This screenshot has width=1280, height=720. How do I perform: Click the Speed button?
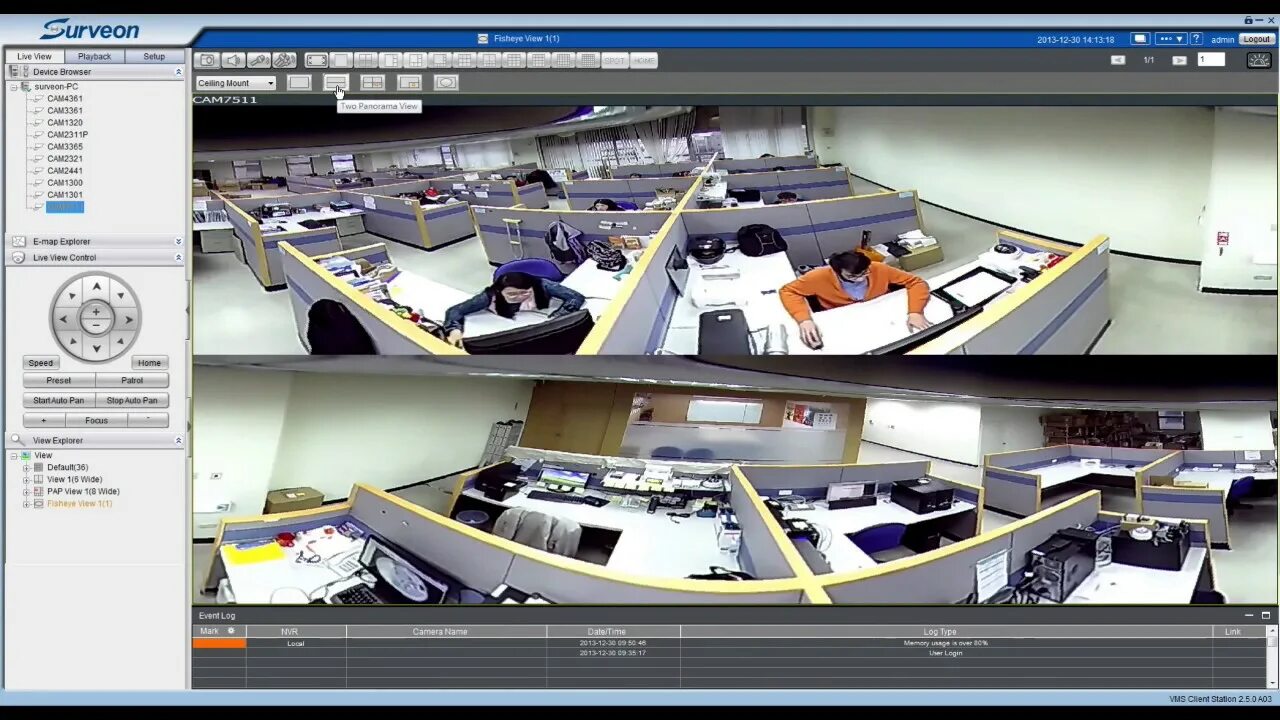[41, 363]
